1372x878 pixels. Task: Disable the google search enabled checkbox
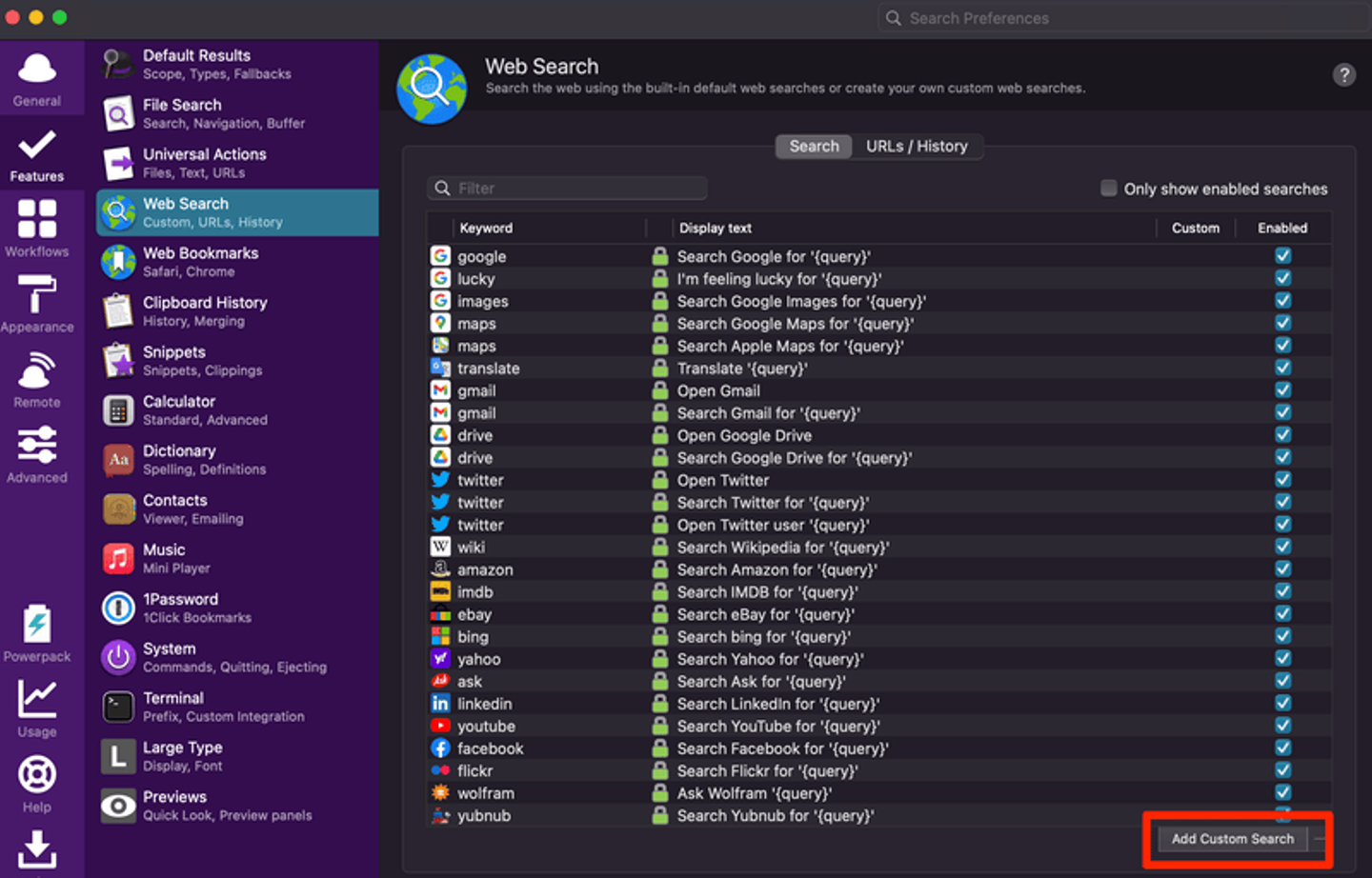tap(1283, 256)
